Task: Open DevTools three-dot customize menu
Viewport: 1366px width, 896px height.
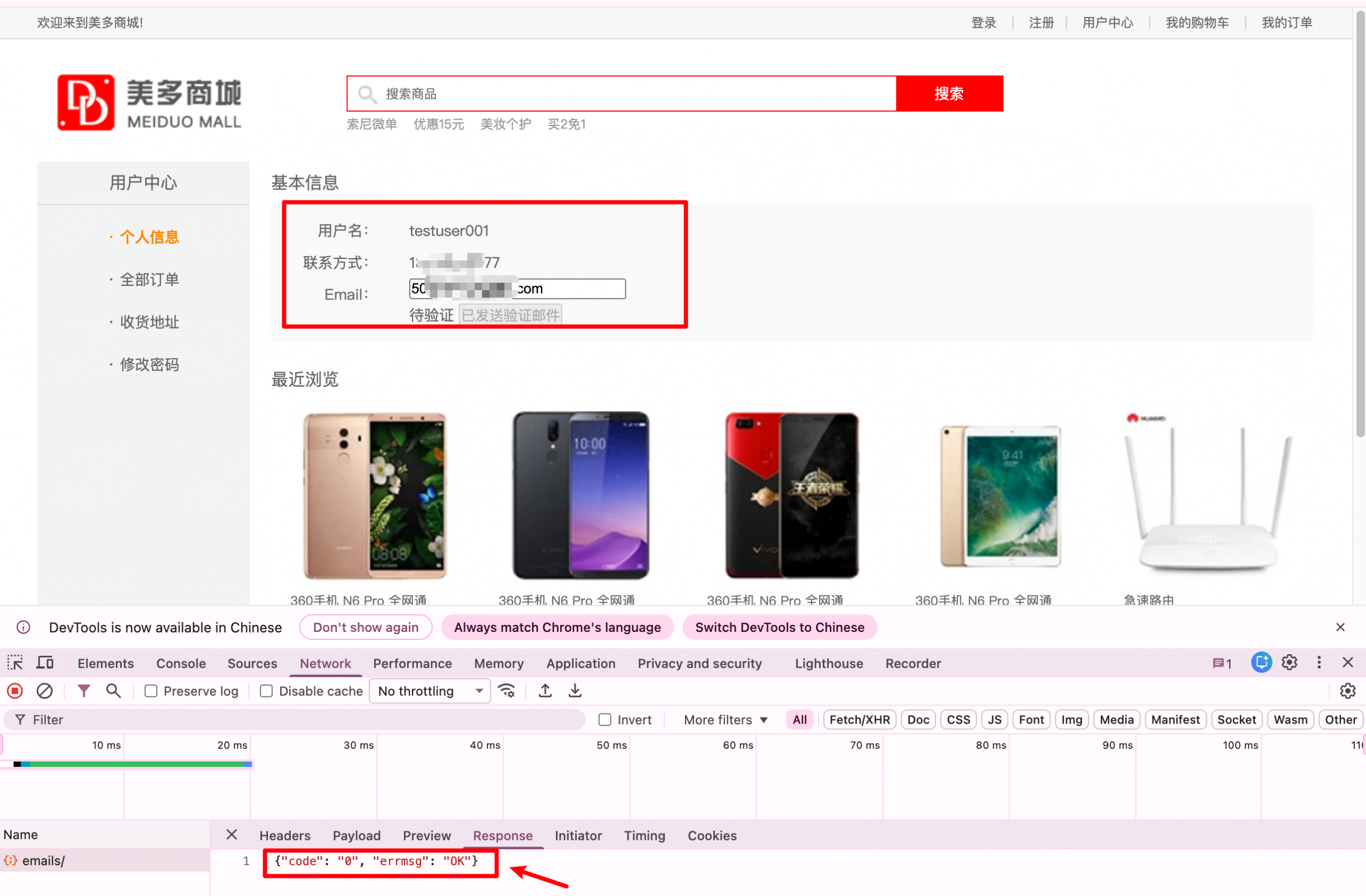Action: click(x=1319, y=663)
